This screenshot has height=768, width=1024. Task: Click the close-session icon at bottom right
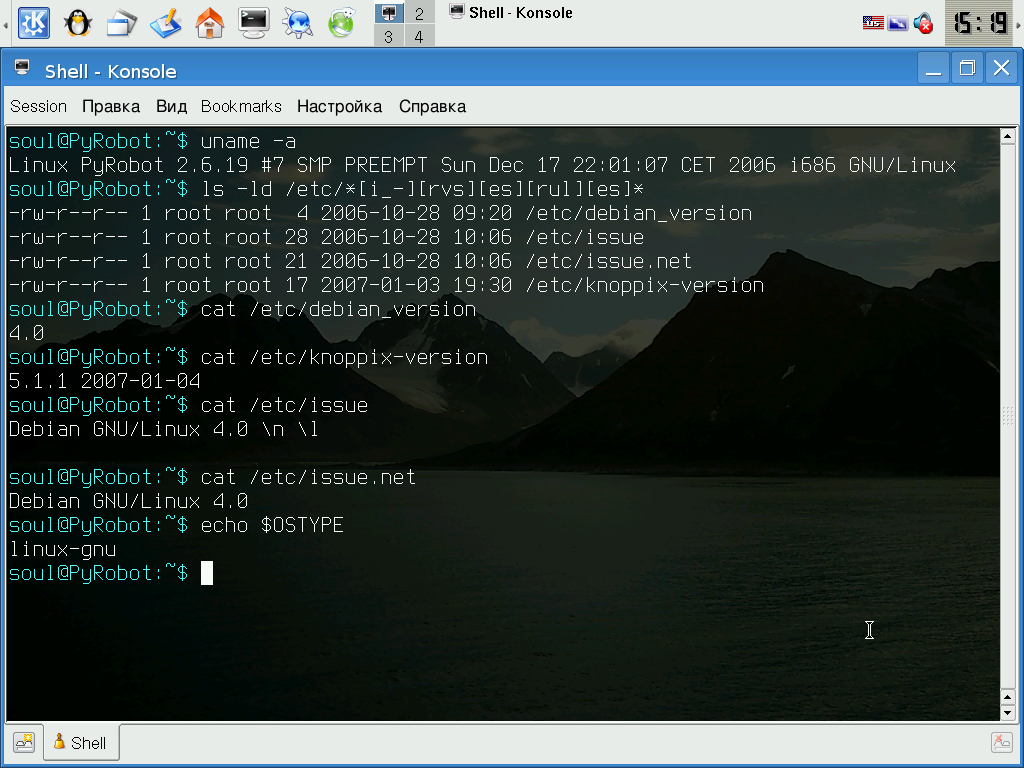click(x=1001, y=742)
